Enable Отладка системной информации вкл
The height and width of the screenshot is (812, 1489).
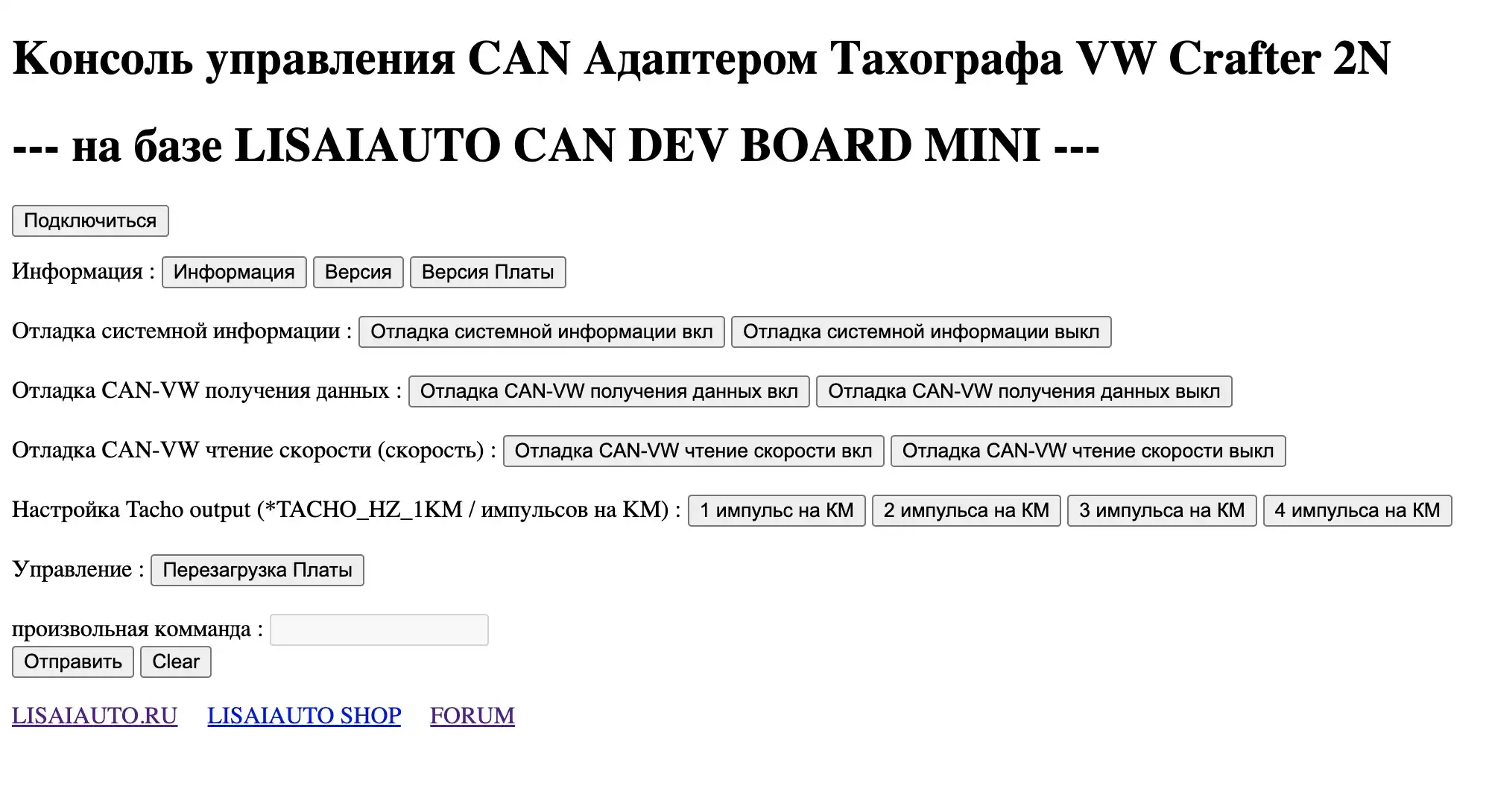(x=541, y=332)
